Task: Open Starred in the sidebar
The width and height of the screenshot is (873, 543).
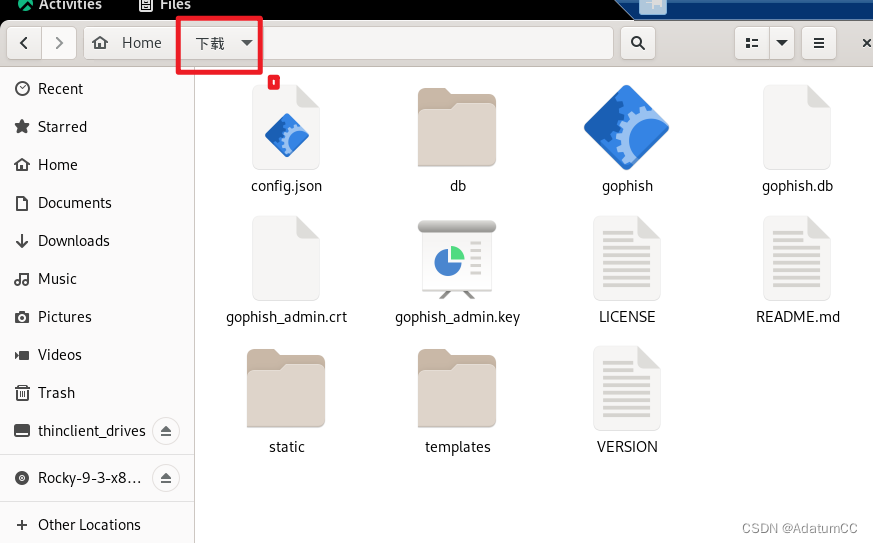Action: (97, 126)
